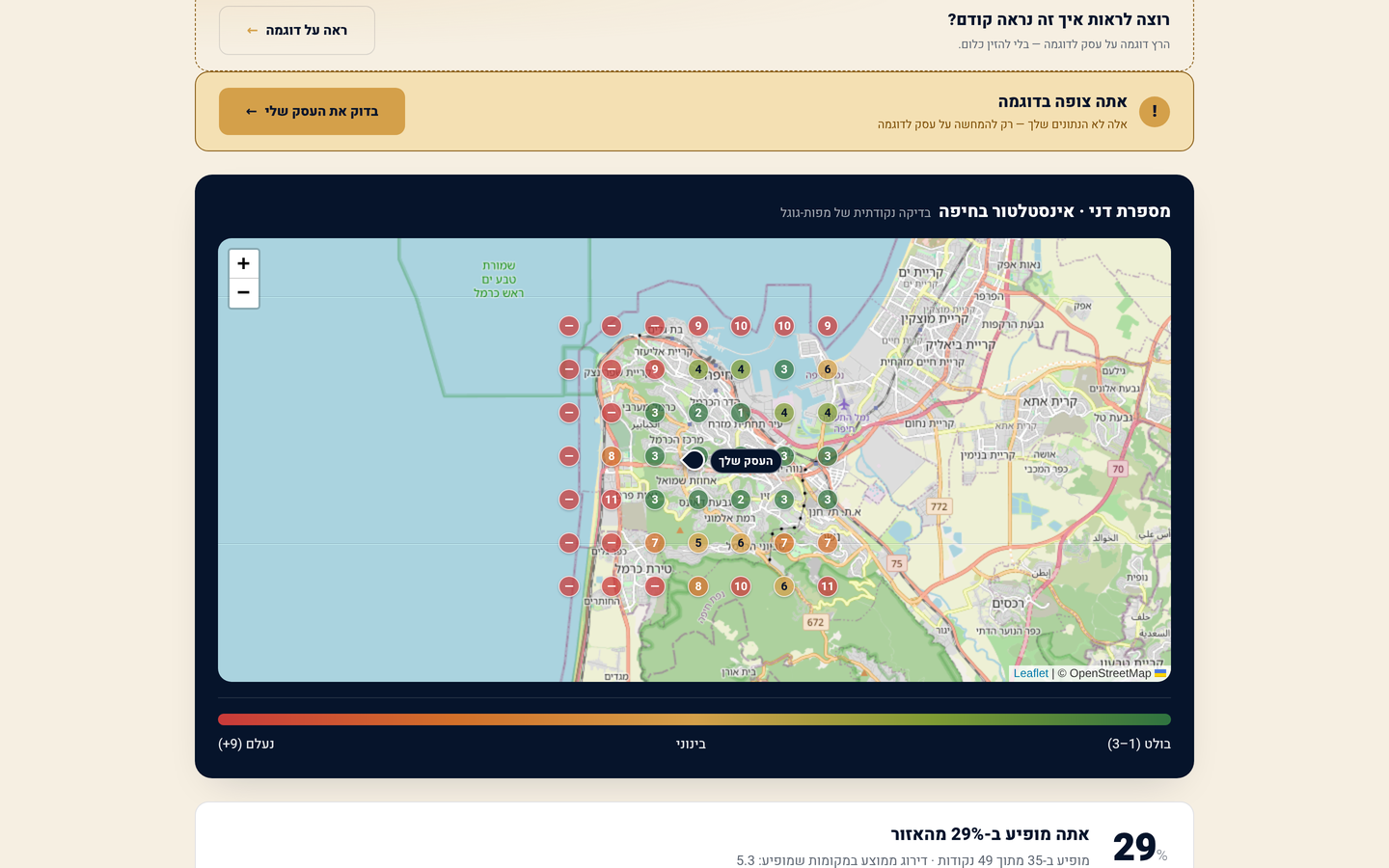Click the route 772 road shield

(x=939, y=506)
